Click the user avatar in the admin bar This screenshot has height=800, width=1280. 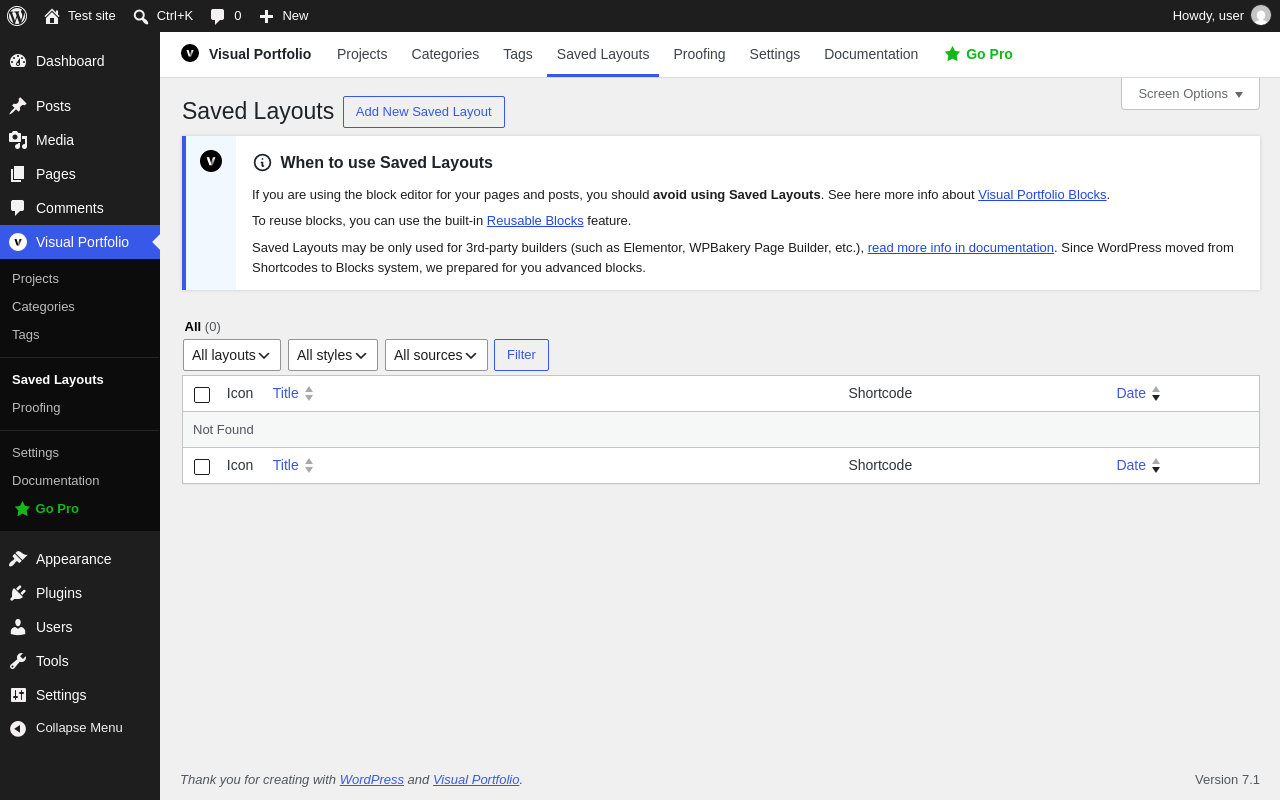(1261, 16)
